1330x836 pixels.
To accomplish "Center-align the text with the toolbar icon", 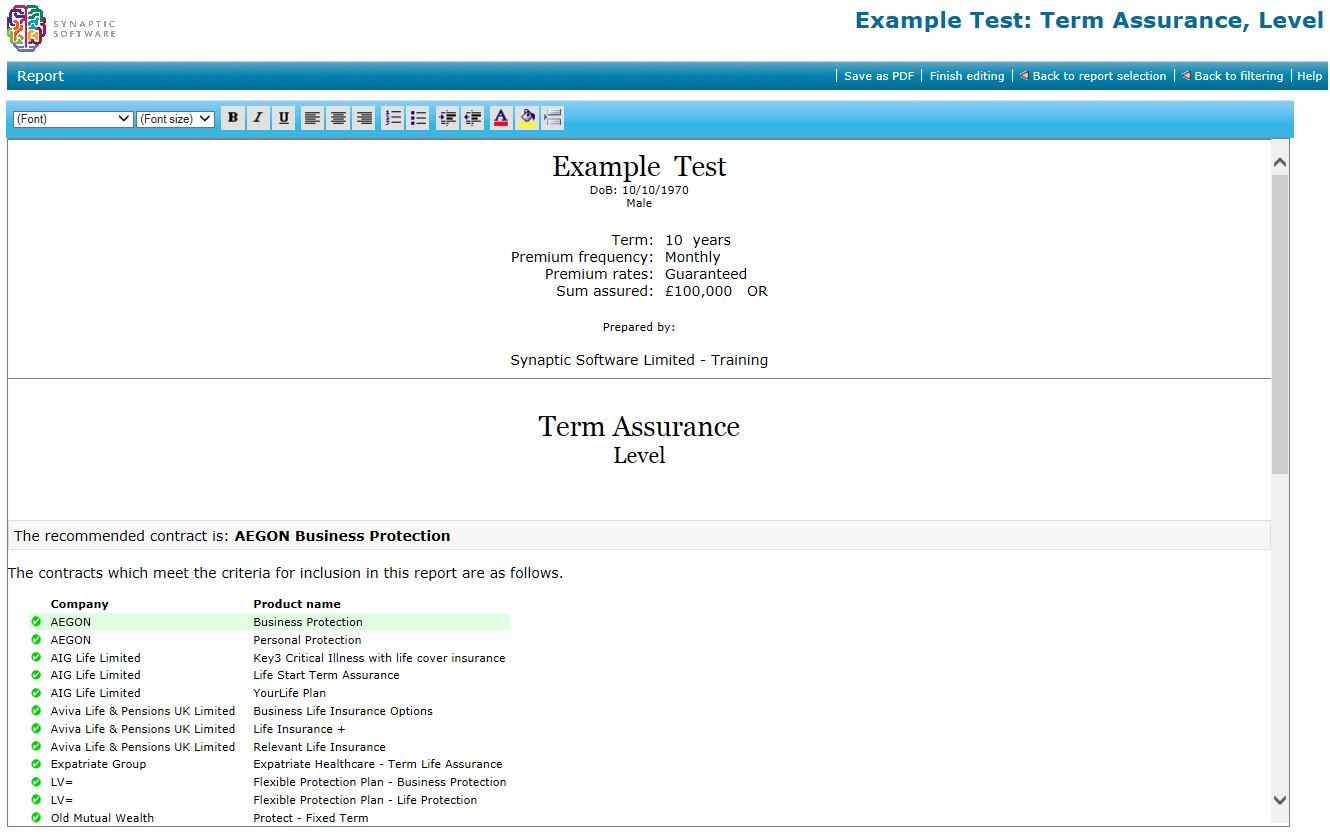I will tap(339, 118).
